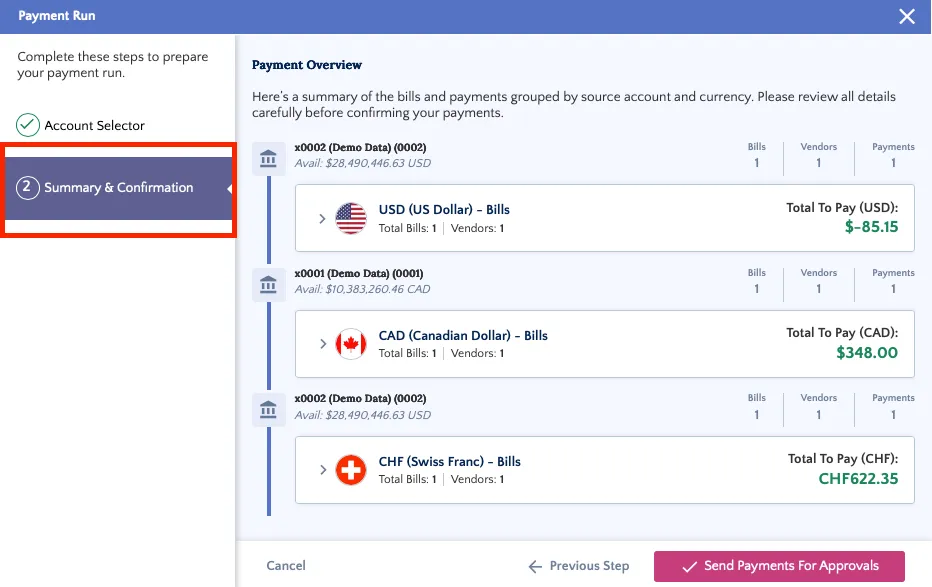Click the US flag icon

(351, 218)
